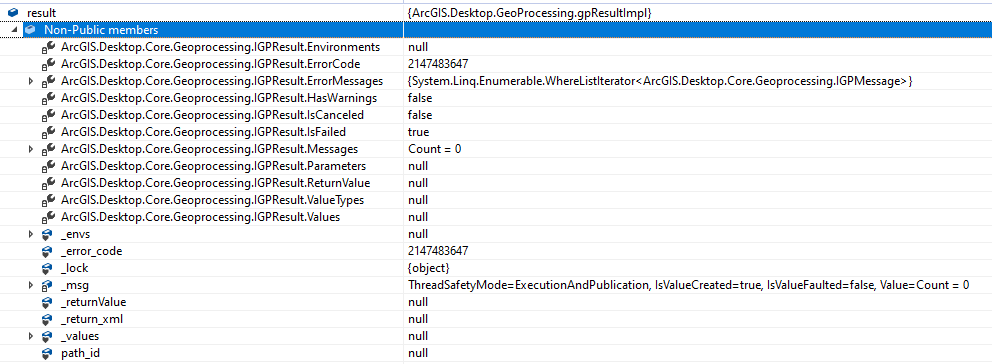The width and height of the screenshot is (992, 364).
Task: Click the IGPResult.Messages property icon
Action: tap(48, 149)
